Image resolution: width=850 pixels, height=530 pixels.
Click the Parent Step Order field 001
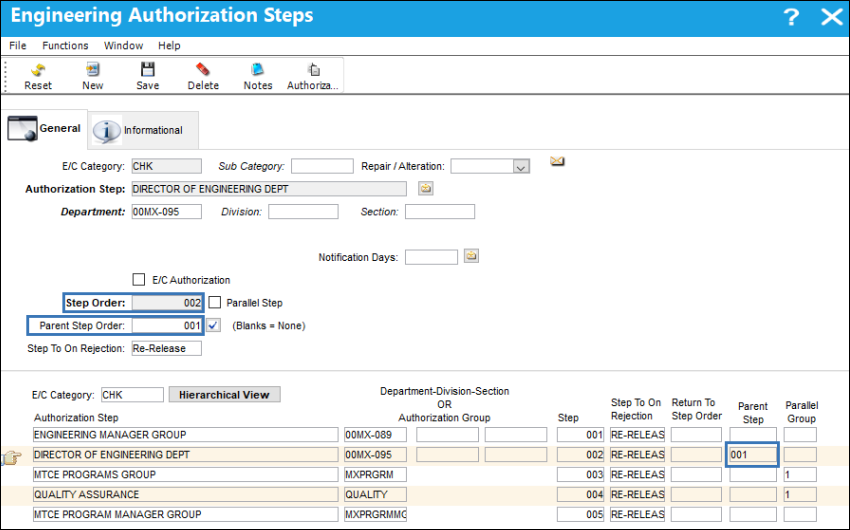[167, 325]
